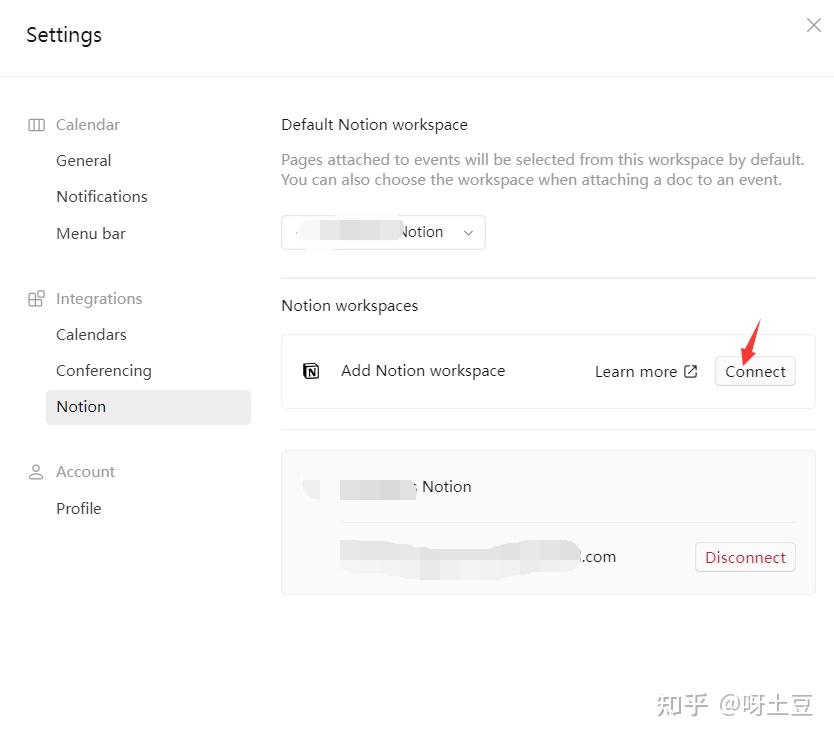Open the Notifications settings section
Image resolution: width=834 pixels, height=738 pixels.
pyautogui.click(x=101, y=196)
